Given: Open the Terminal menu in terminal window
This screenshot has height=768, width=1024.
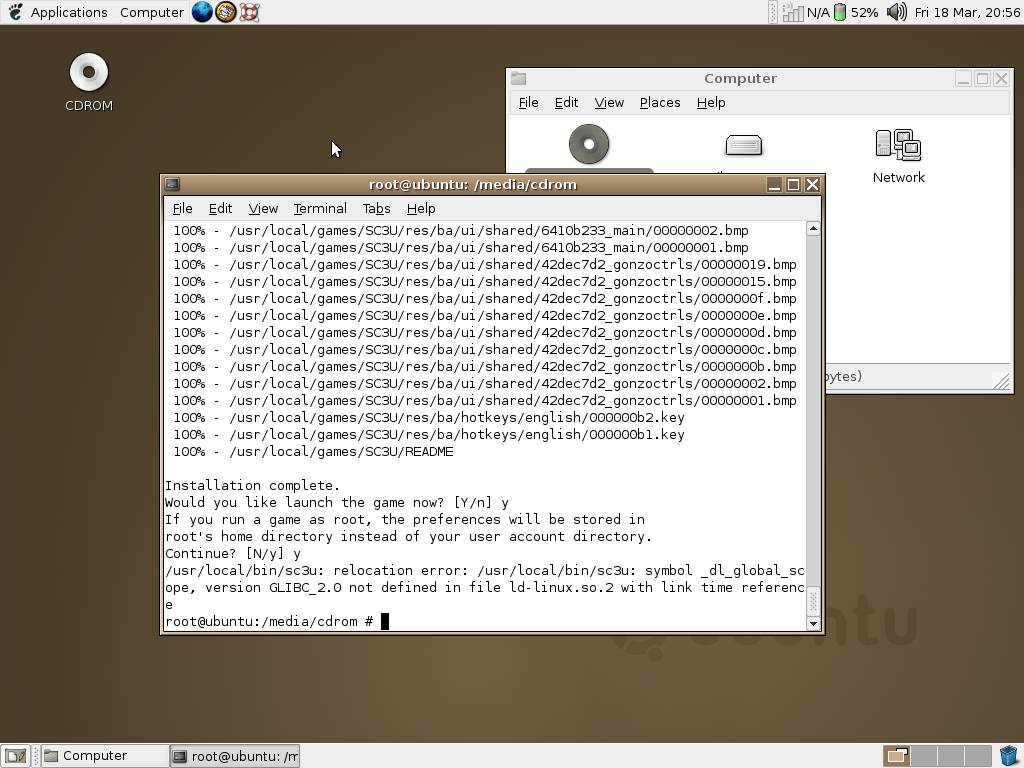Looking at the screenshot, I should (320, 208).
